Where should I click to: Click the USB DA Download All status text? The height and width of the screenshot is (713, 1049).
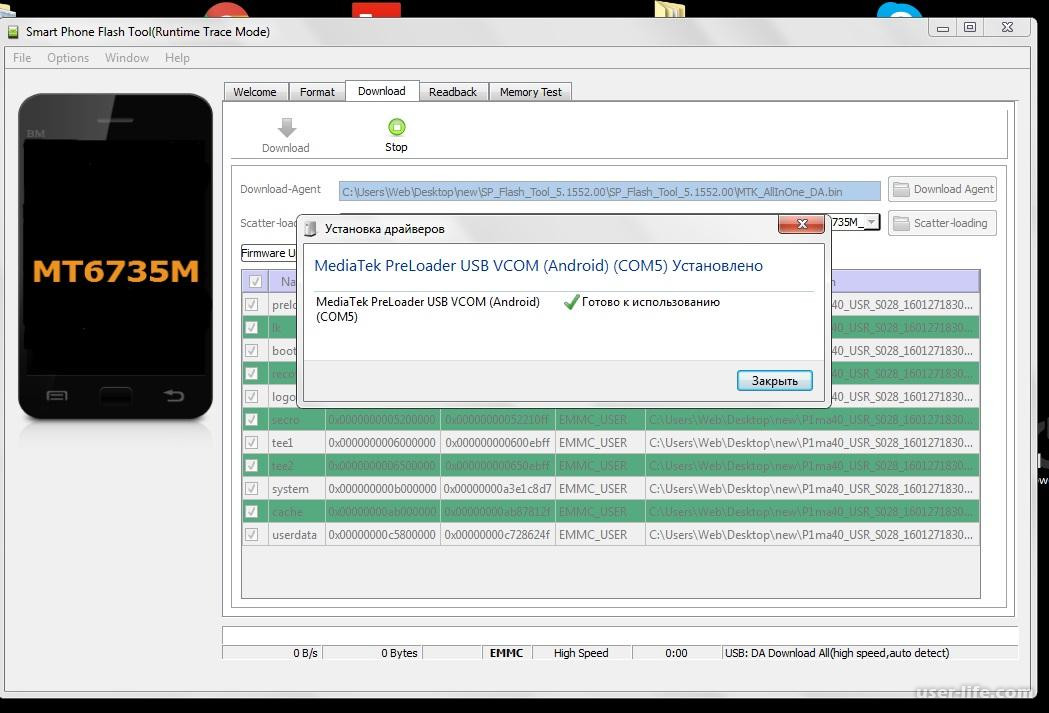tap(838, 653)
